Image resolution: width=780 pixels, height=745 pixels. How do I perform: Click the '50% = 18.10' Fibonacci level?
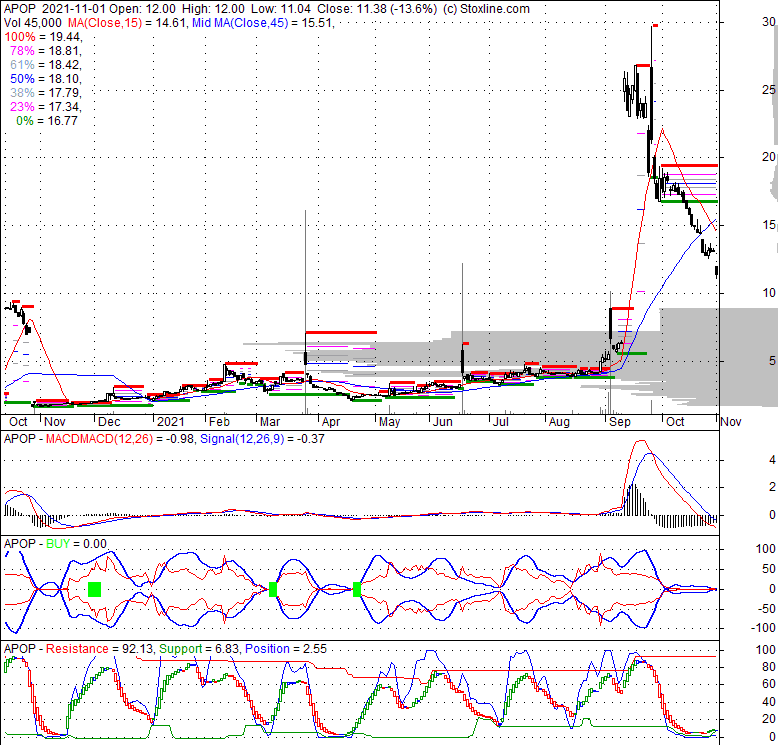45,79
